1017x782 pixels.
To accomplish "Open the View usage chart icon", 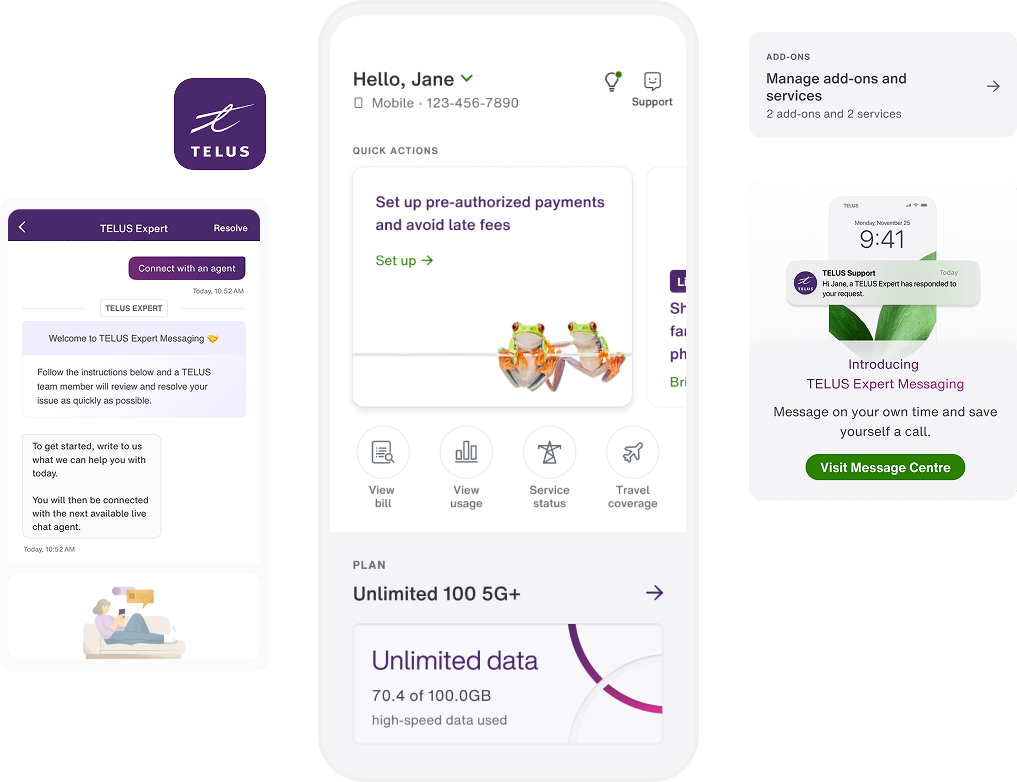I will [466, 452].
